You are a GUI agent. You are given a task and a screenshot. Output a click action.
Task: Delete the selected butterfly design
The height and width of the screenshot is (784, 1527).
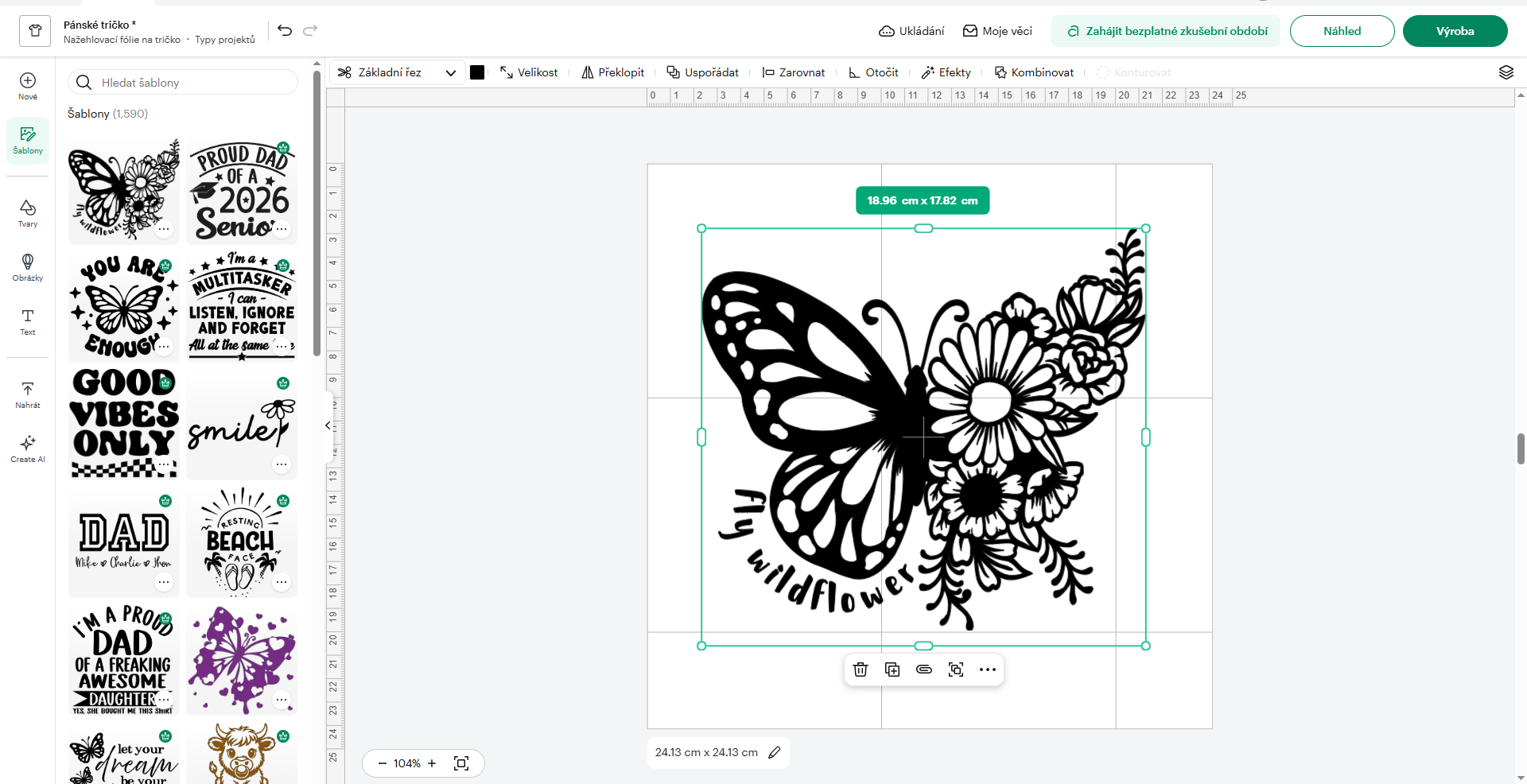(861, 670)
